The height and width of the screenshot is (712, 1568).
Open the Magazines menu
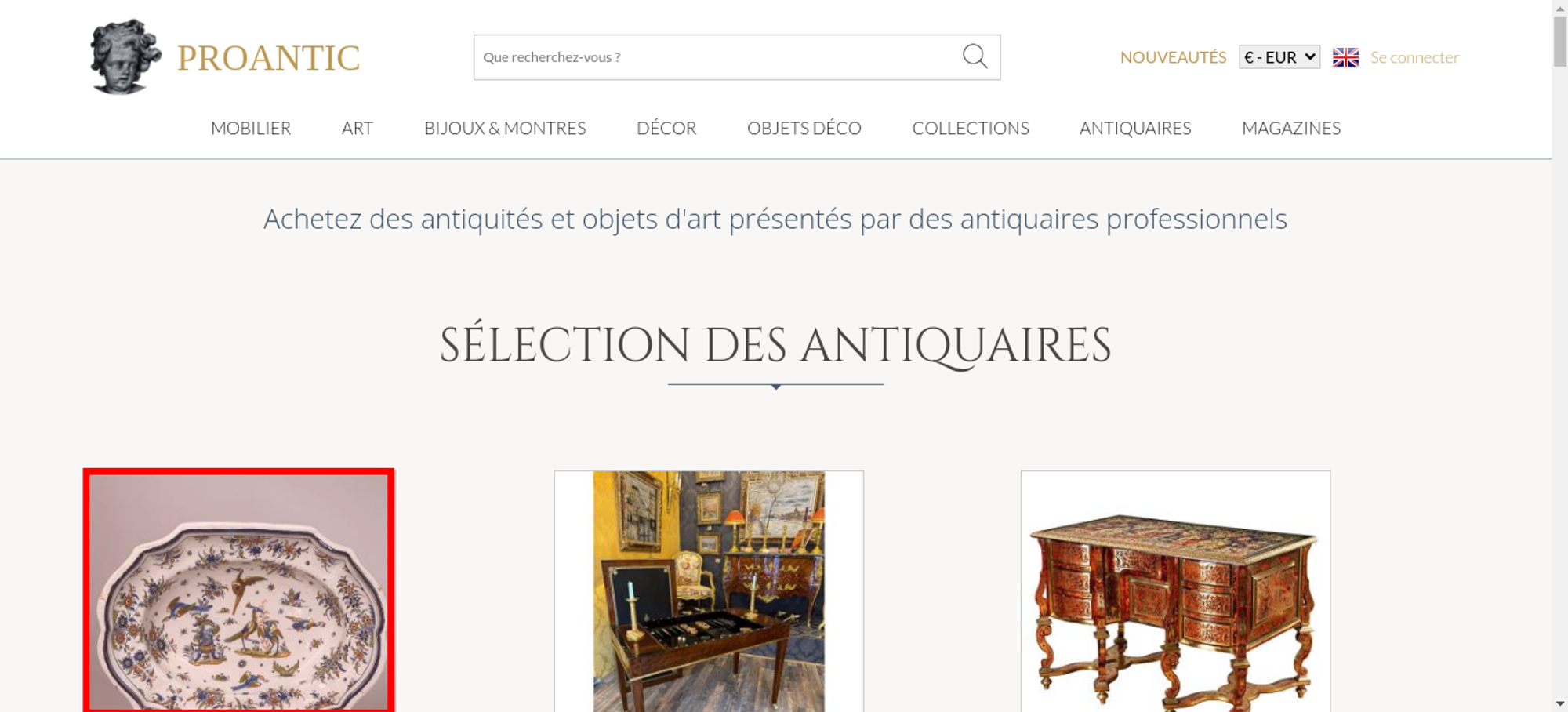1291,128
